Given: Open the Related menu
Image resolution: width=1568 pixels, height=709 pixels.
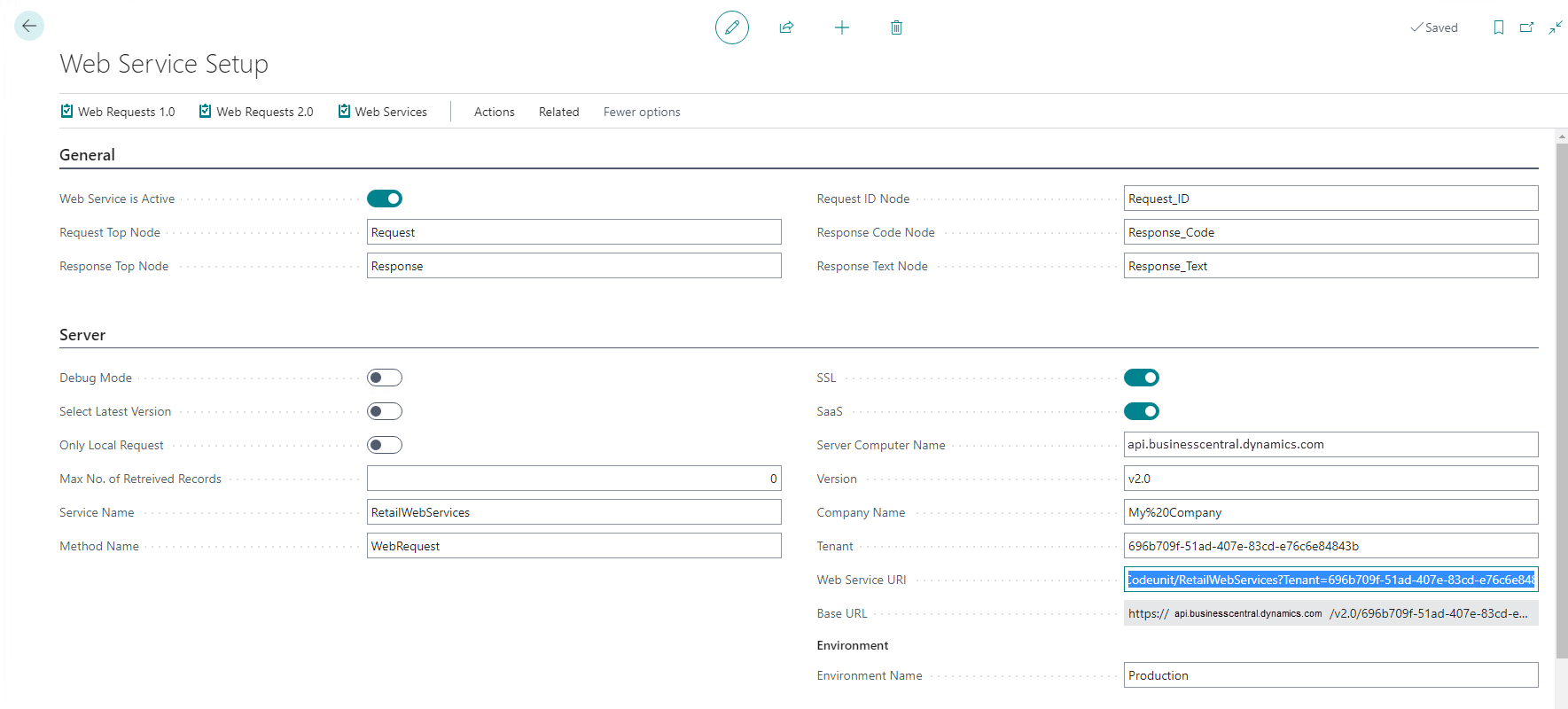Looking at the screenshot, I should click(558, 112).
